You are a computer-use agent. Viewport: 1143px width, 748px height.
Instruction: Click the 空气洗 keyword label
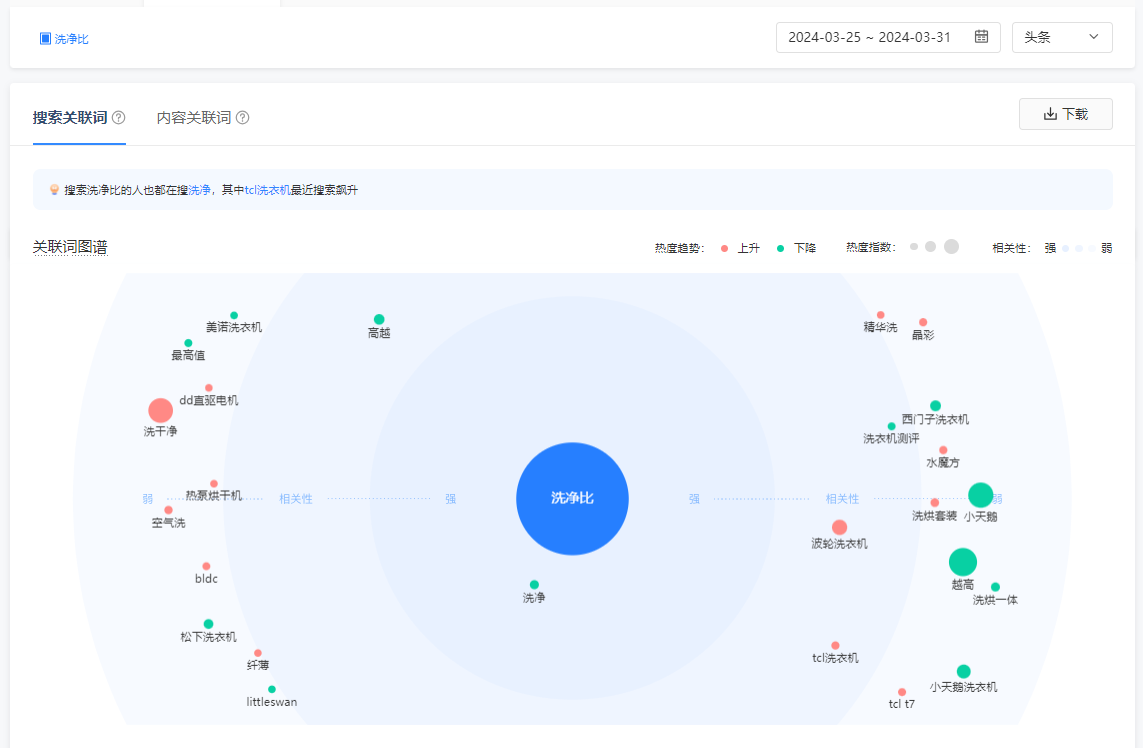168,523
